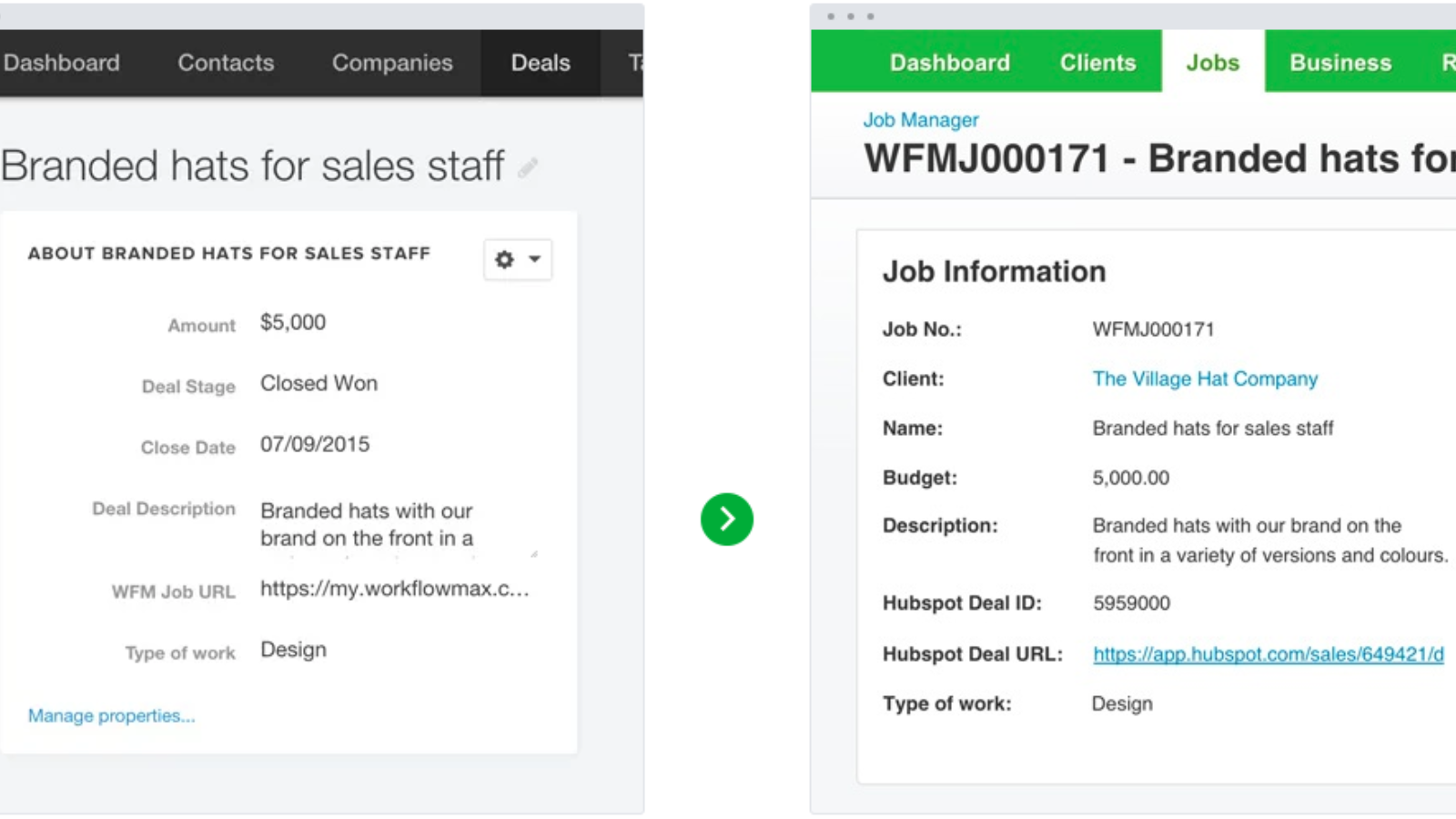Screen dimensions: 1456x819
Task: Click the green arrow sync icon between windows
Action: [726, 519]
